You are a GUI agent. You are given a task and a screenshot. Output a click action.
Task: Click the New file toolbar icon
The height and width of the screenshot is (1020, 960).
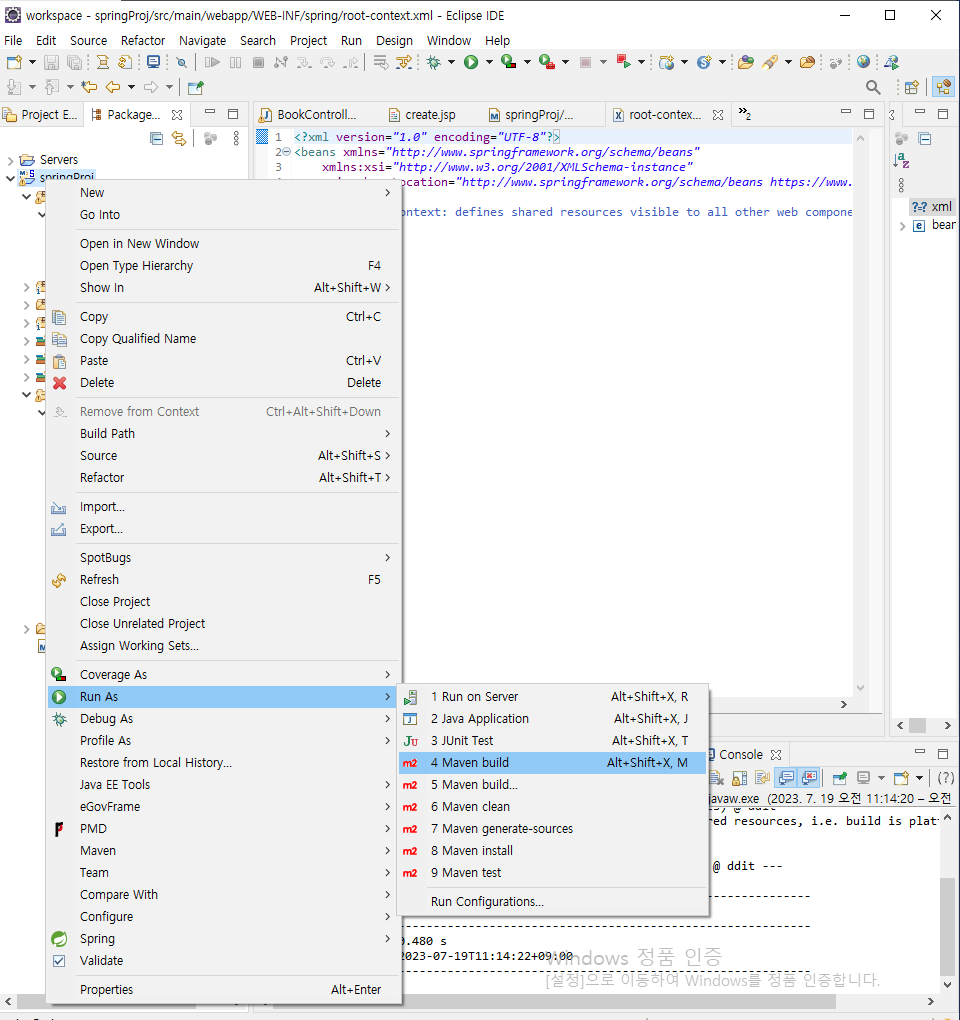(14, 62)
